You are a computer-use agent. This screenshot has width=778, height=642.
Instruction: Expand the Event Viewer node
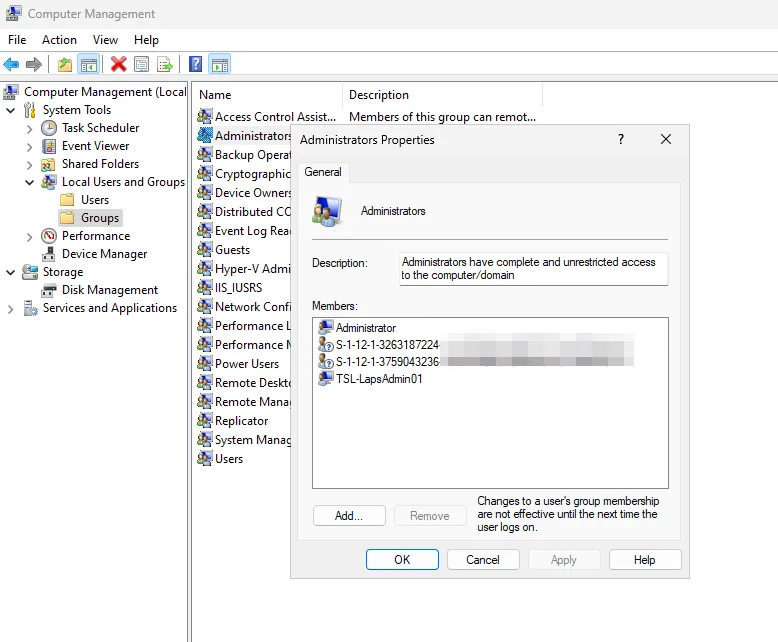(x=29, y=147)
